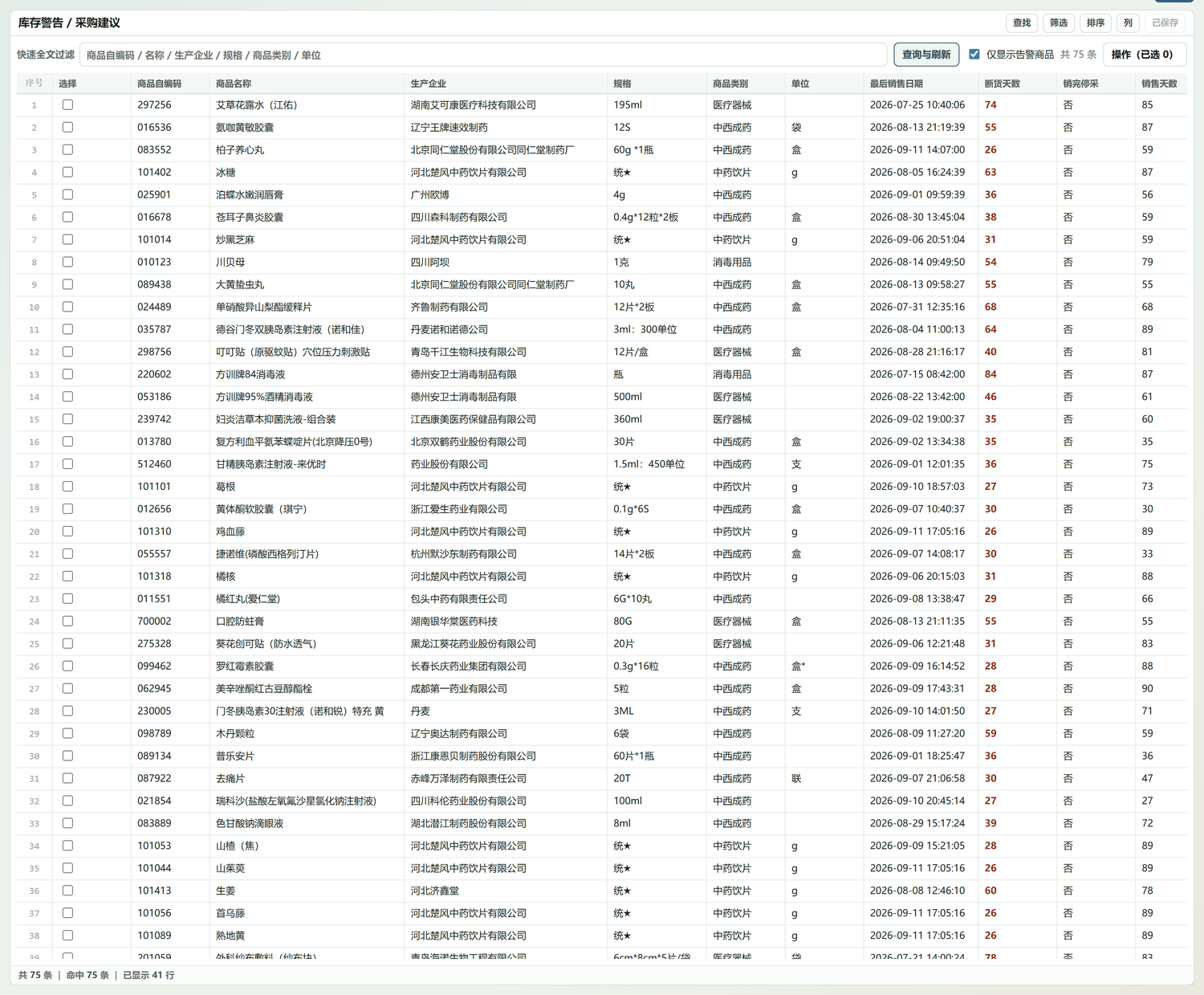
Task: Select the checkbox for 艾草花露水（江佑）
Action: point(67,105)
